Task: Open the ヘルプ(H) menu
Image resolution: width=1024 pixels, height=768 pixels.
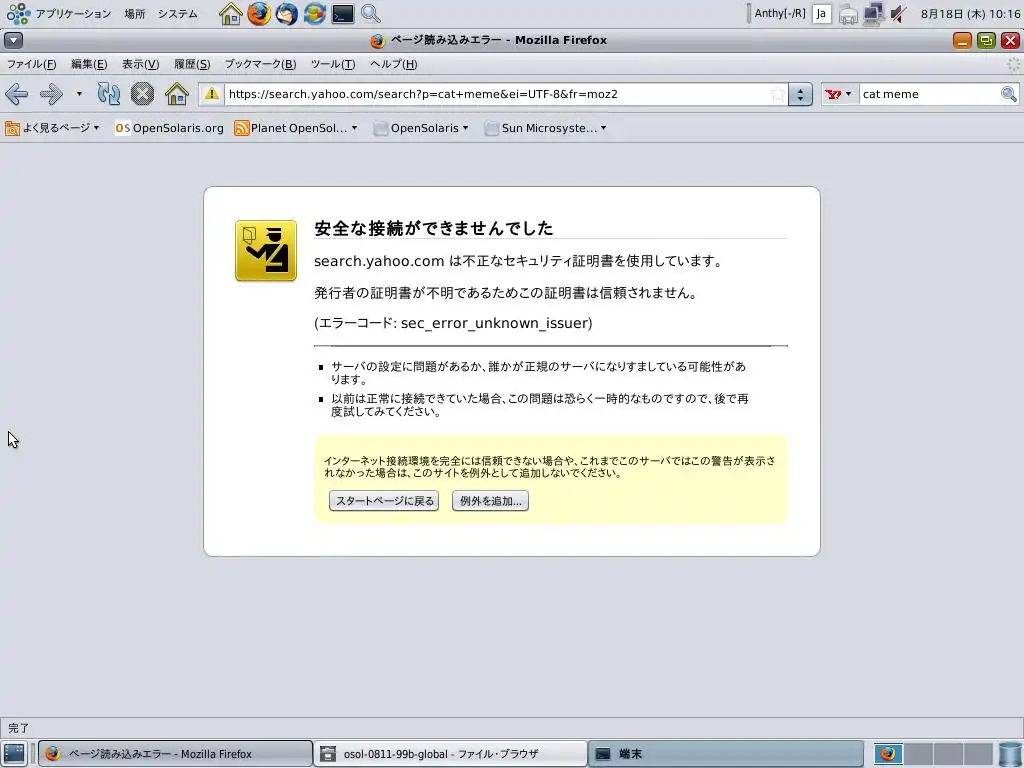Action: pyautogui.click(x=393, y=64)
